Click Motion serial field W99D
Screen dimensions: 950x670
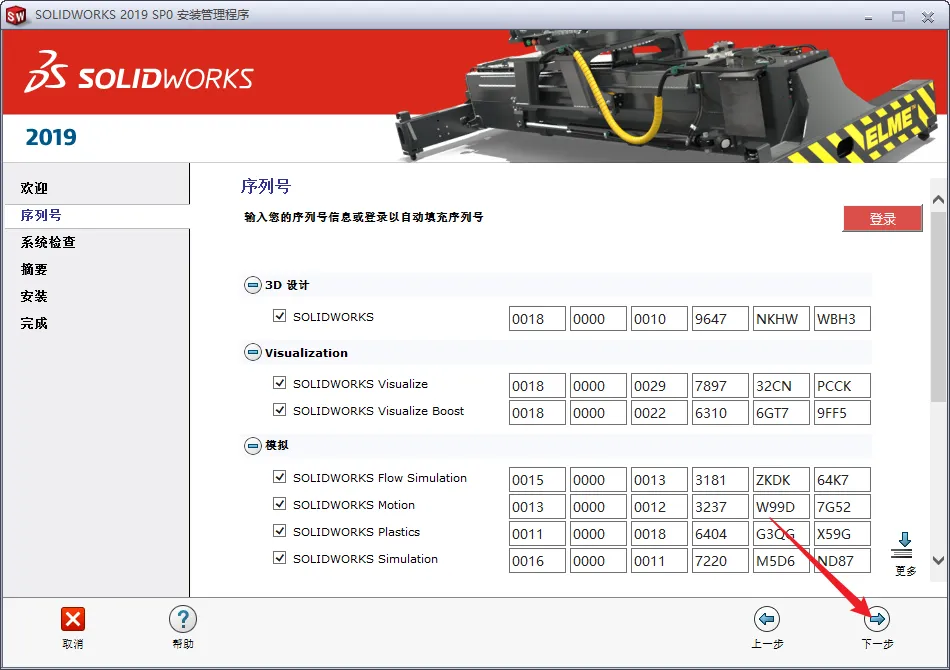781,506
